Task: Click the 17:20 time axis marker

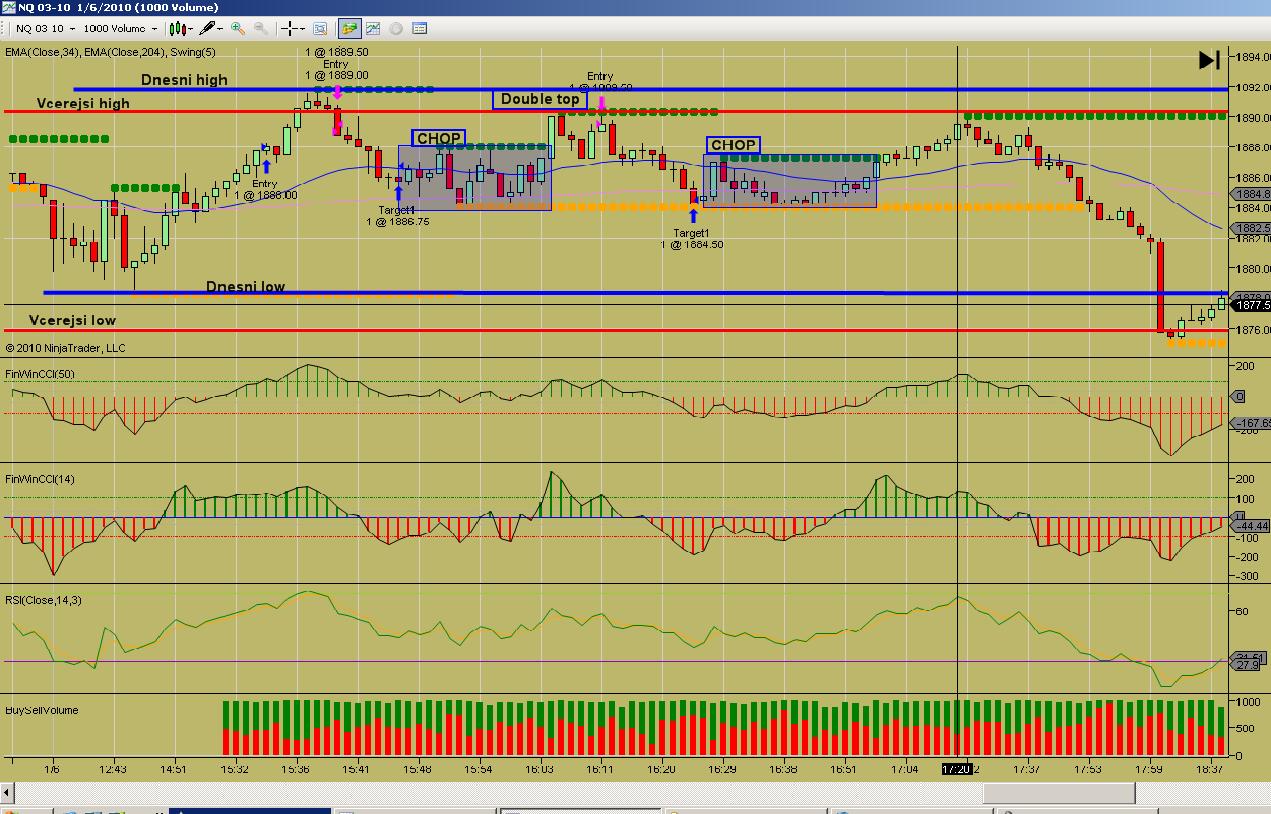Action: (955, 768)
